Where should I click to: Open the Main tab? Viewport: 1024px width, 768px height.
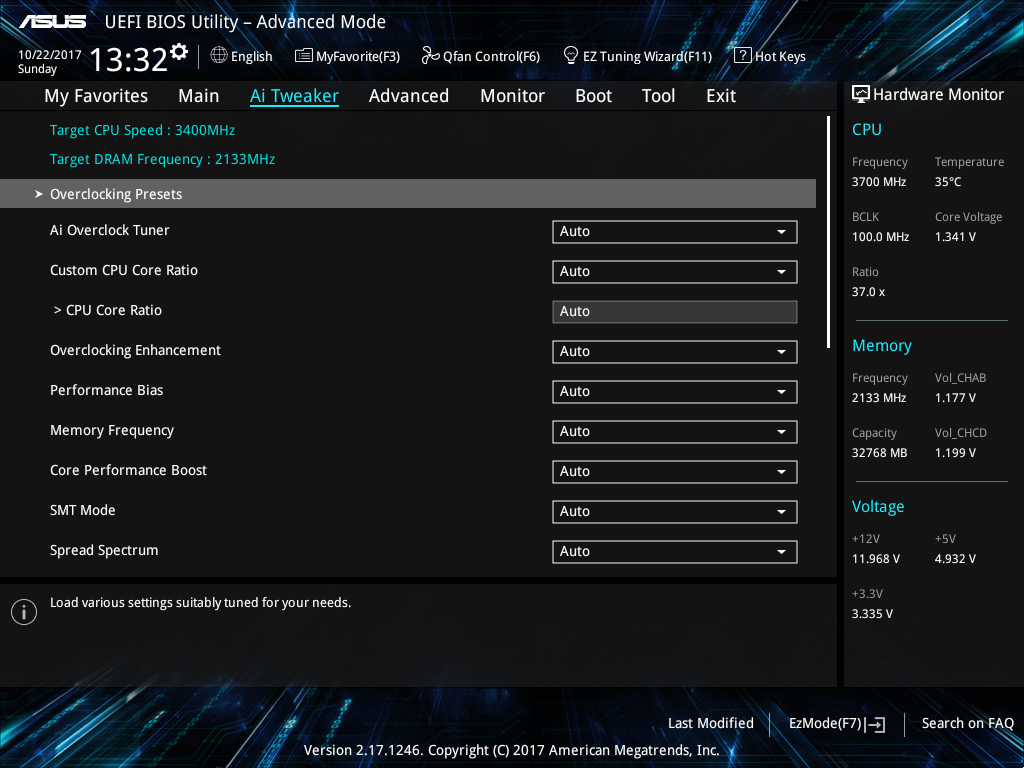(199, 96)
